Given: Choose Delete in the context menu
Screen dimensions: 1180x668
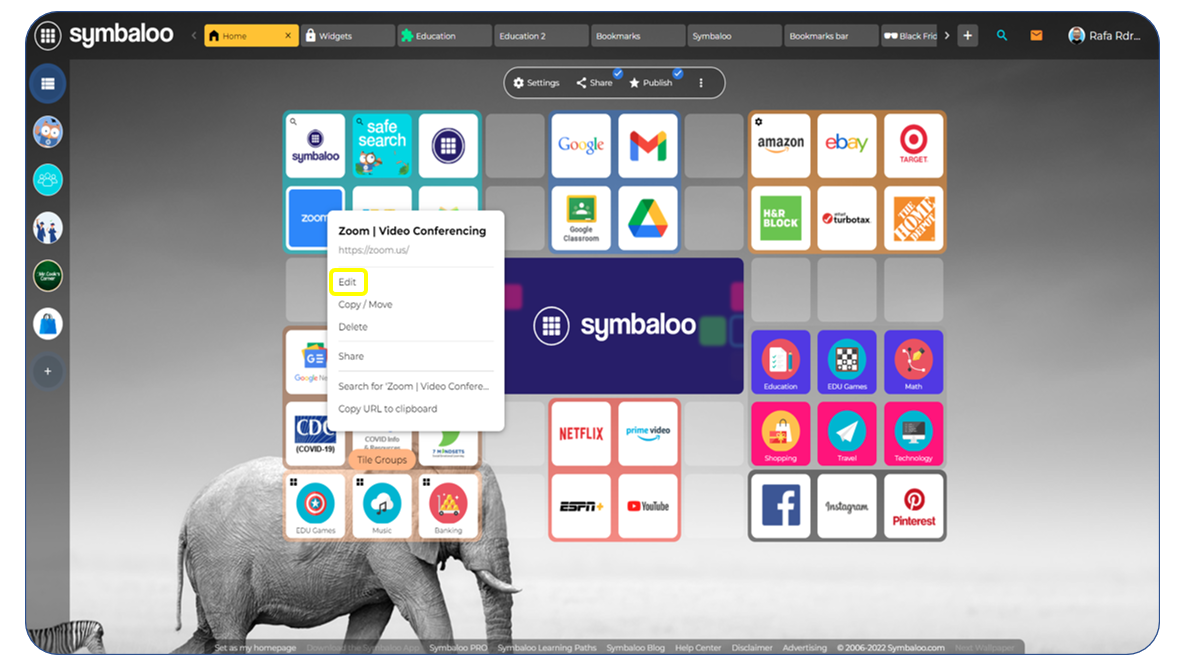Looking at the screenshot, I should tap(353, 327).
